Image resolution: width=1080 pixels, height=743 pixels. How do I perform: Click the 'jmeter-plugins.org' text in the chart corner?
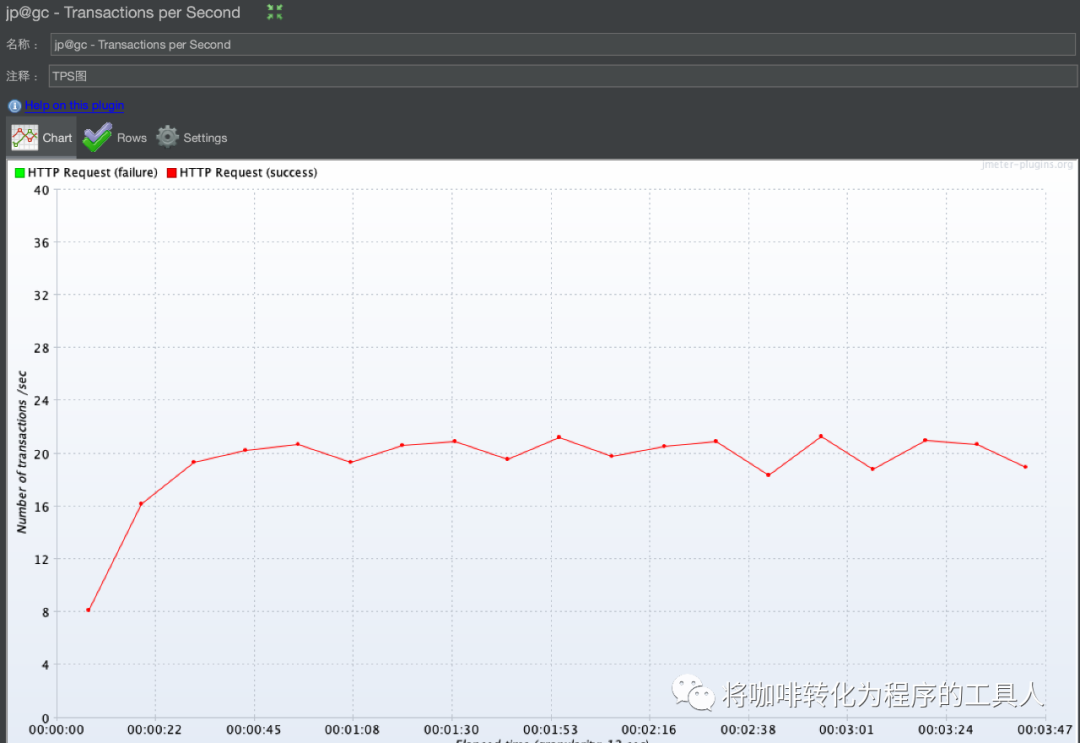coord(1027,165)
